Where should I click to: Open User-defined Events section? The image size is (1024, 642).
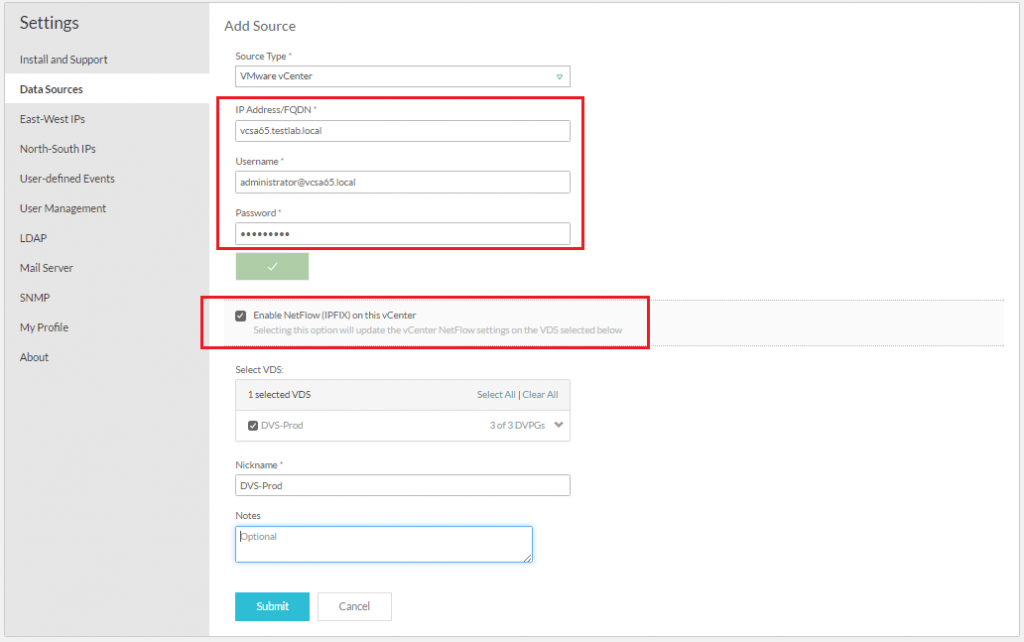67,179
